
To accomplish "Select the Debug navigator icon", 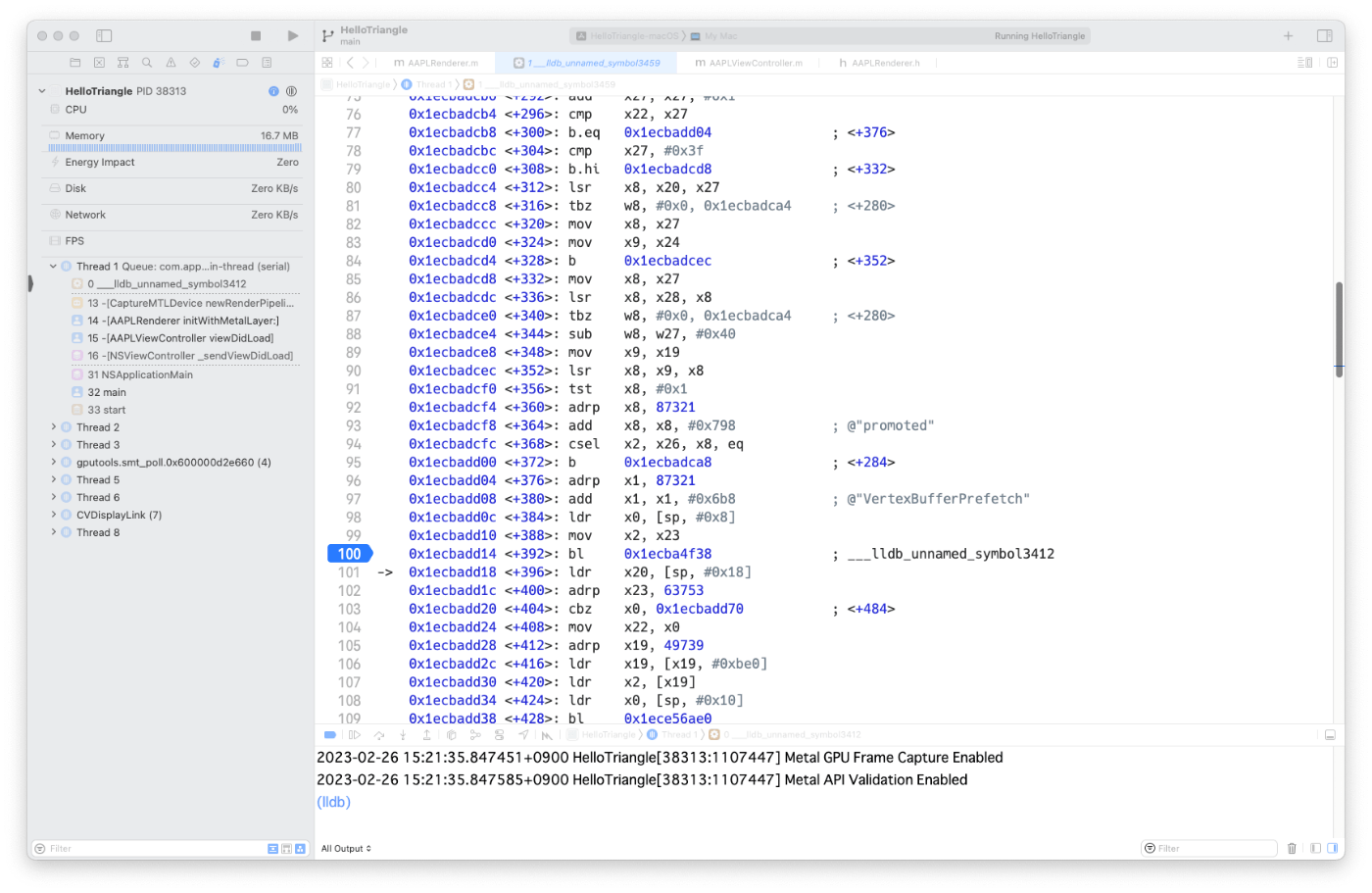I will tap(219, 63).
